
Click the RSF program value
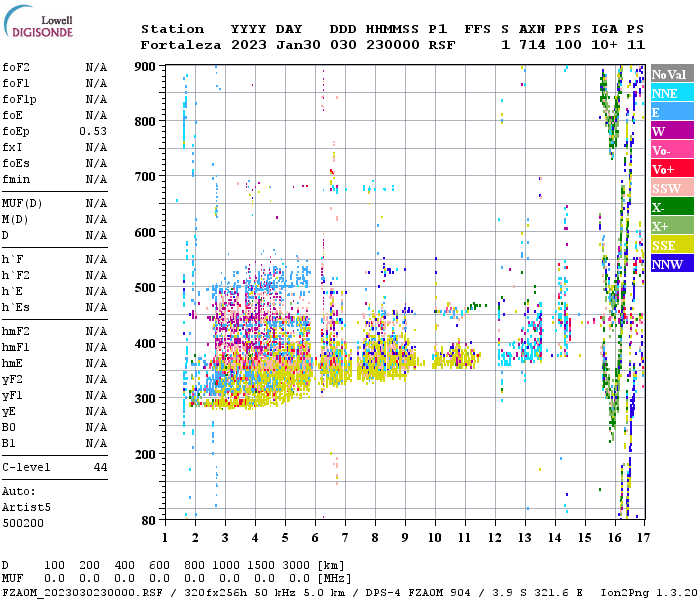(x=442, y=45)
